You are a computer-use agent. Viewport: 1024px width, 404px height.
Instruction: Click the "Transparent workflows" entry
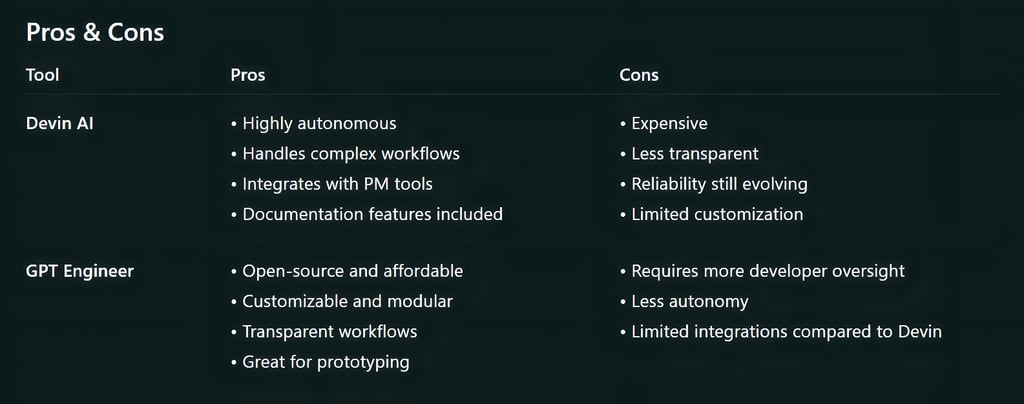tap(329, 331)
